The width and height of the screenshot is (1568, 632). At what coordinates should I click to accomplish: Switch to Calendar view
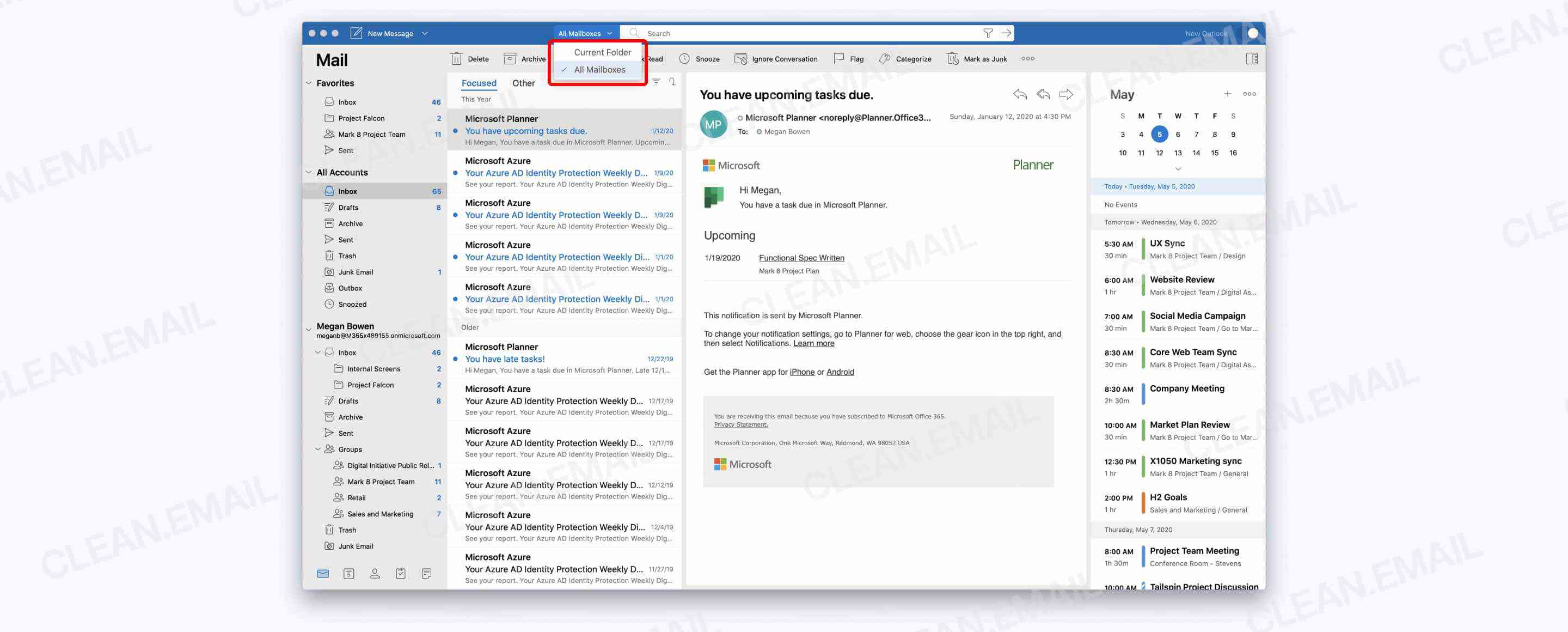tap(348, 573)
